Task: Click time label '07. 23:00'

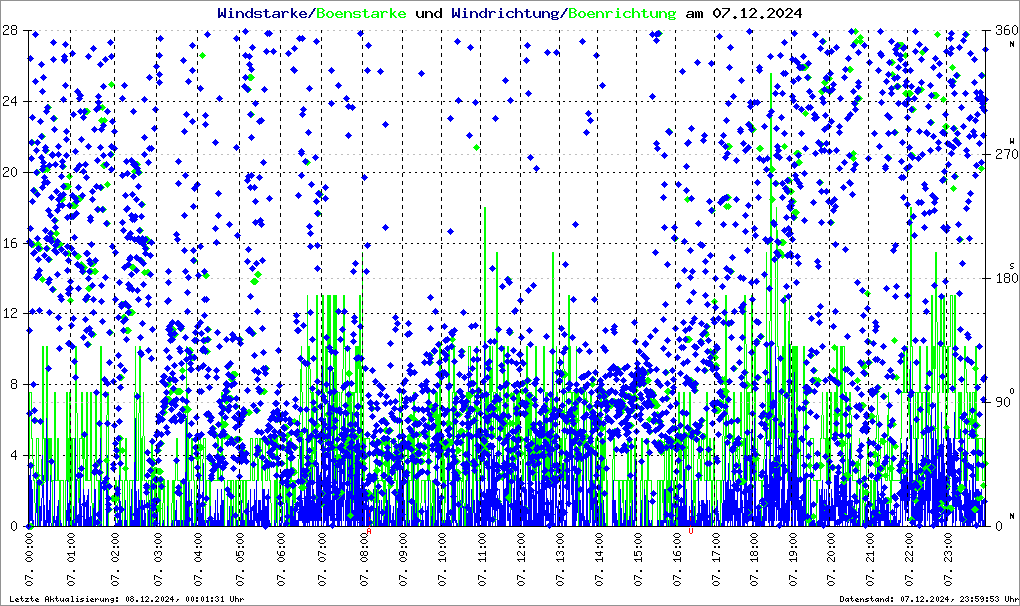Action: 948,559
